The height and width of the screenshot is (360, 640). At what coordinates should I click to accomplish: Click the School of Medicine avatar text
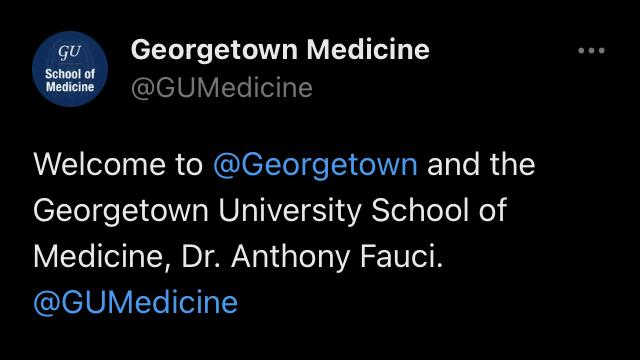pos(70,80)
